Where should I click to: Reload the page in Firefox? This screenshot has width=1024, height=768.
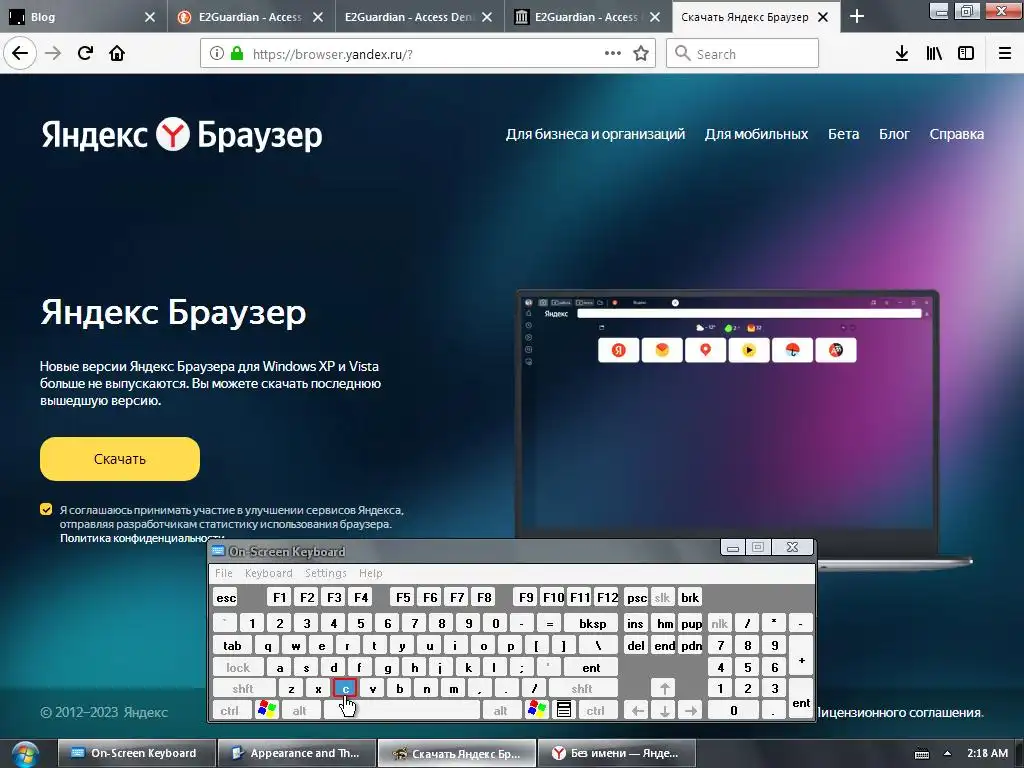pos(85,53)
